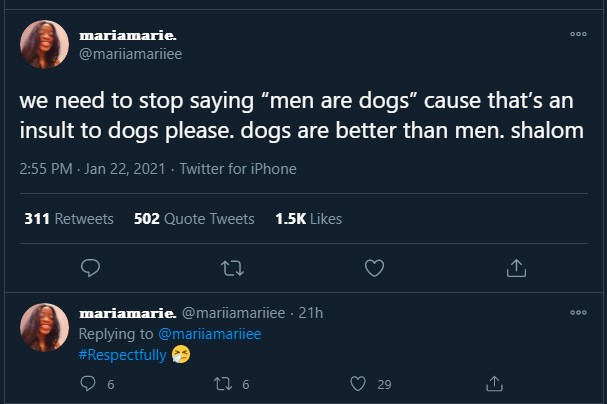Open reply author profile picture

click(x=44, y=326)
